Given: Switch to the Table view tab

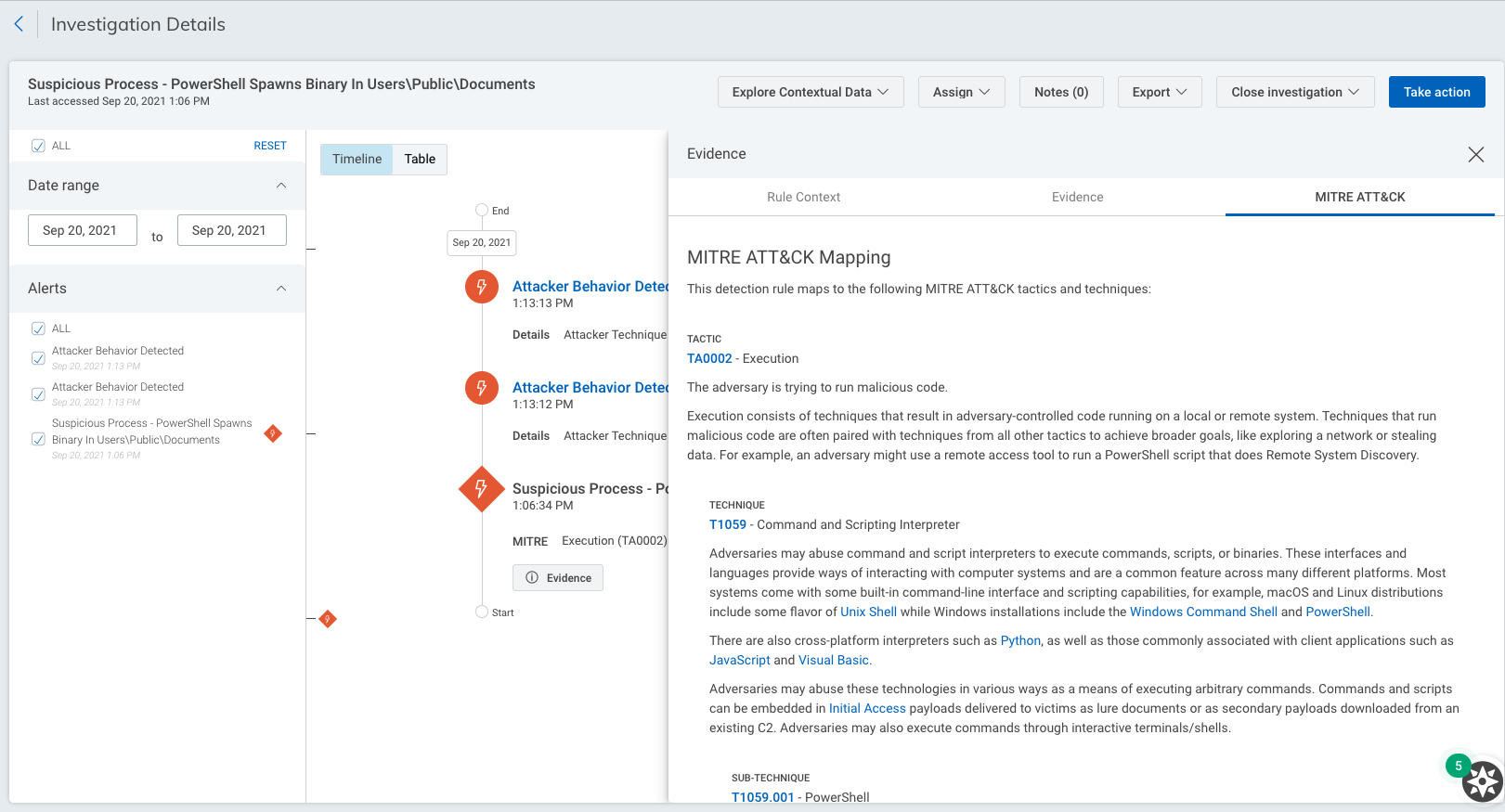Looking at the screenshot, I should 420,159.
